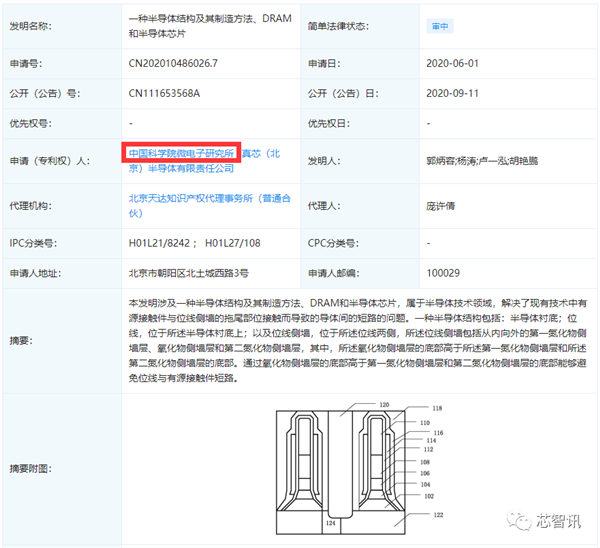Click the 申请人邮编 field label
Image resolution: width=600 pixels, height=548 pixels.
pos(334,273)
